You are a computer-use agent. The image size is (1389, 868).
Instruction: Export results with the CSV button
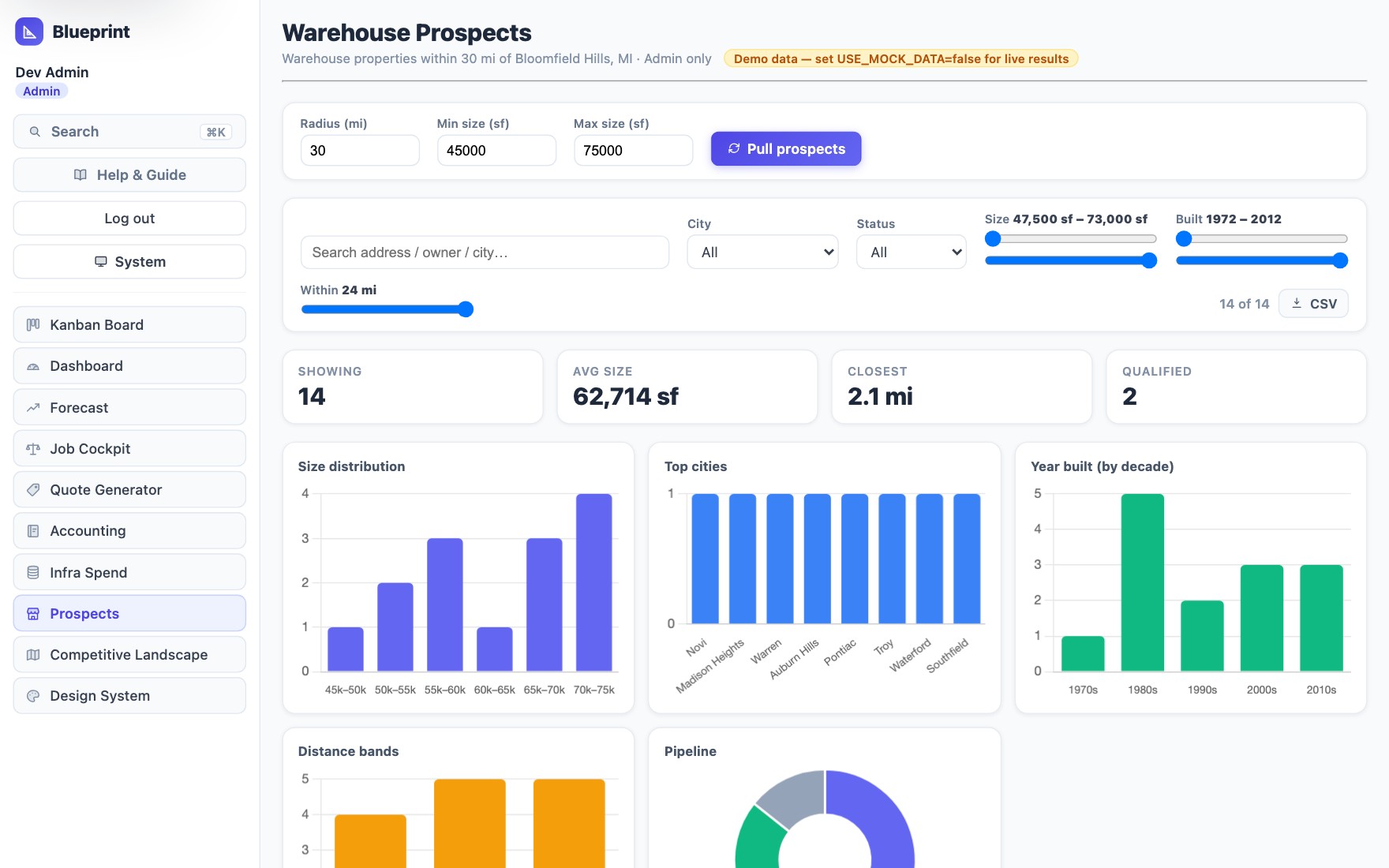1313,303
